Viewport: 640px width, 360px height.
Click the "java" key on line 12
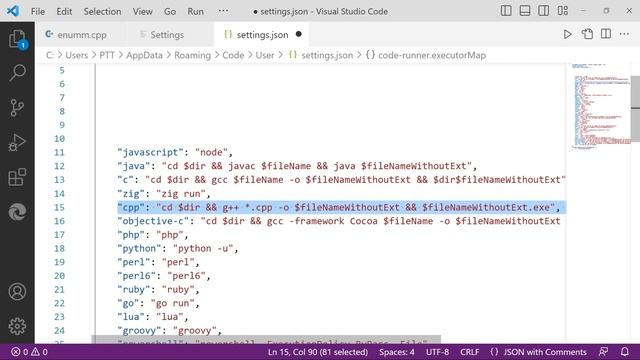click(134, 166)
